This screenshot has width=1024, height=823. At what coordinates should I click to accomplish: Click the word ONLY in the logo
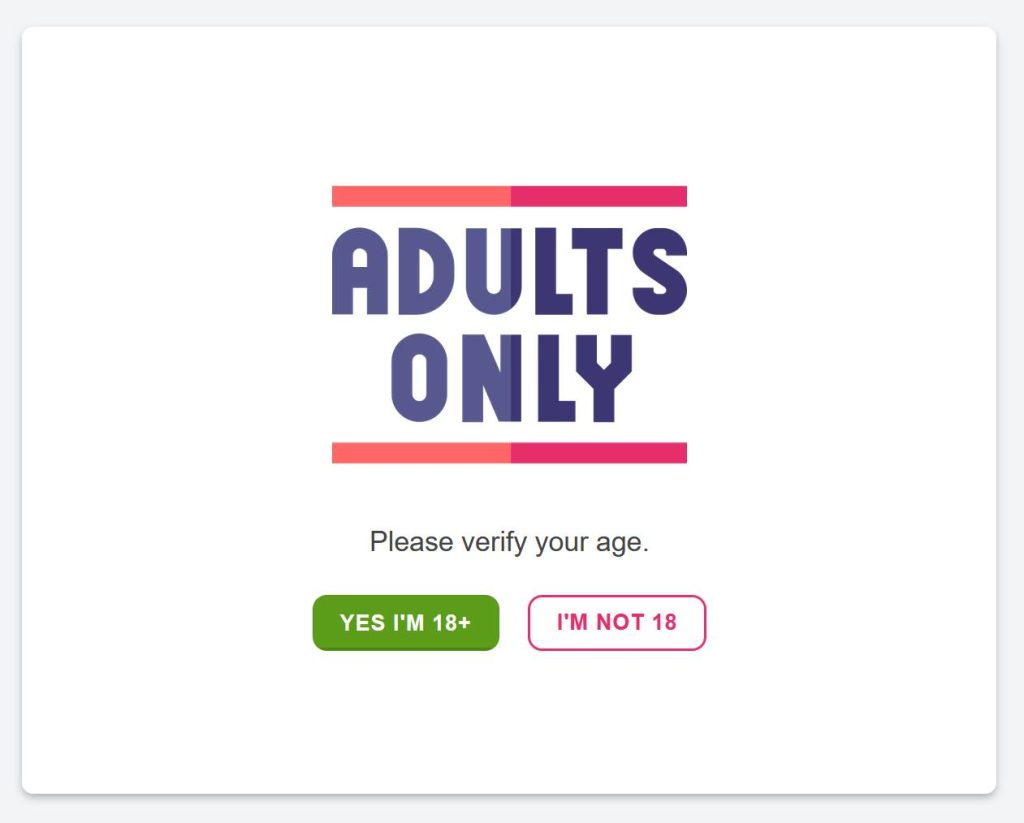pos(510,378)
